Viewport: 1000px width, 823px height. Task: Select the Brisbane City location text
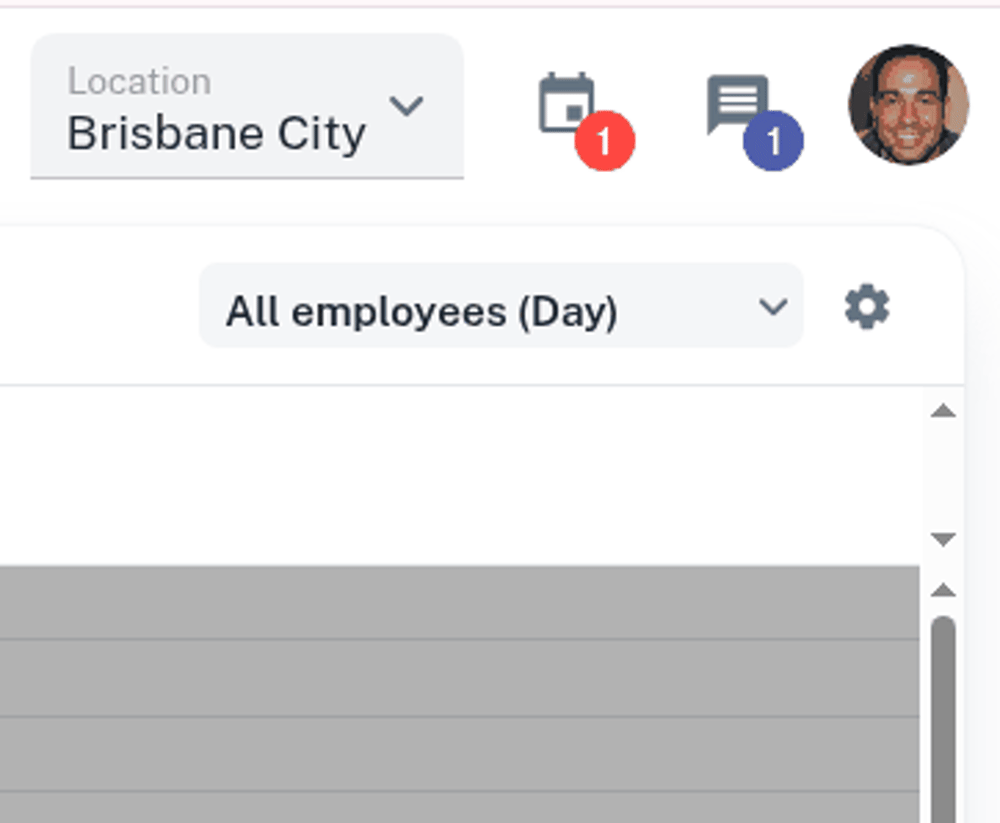coord(216,134)
